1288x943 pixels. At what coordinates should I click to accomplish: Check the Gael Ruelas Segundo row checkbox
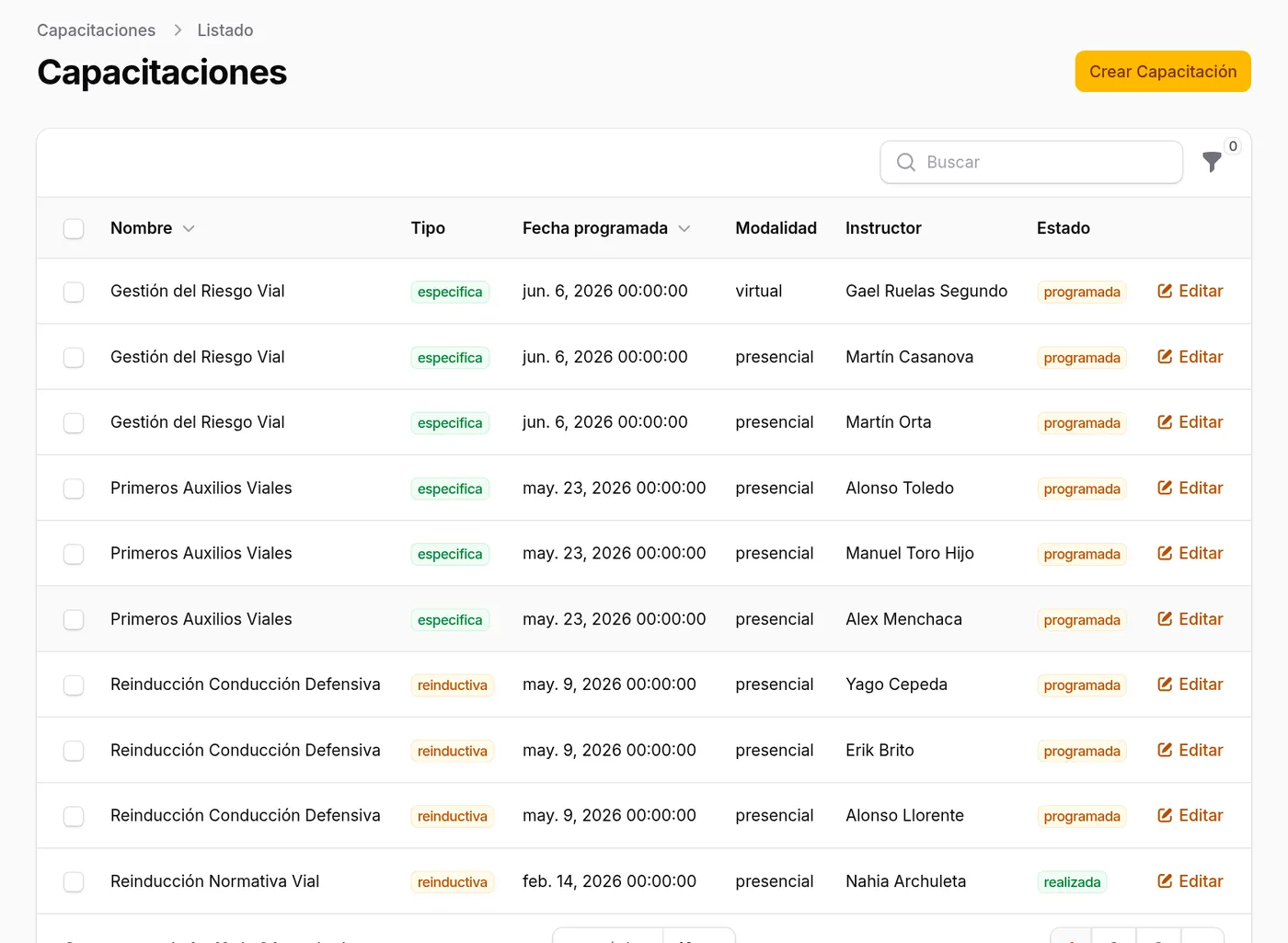[x=74, y=292]
